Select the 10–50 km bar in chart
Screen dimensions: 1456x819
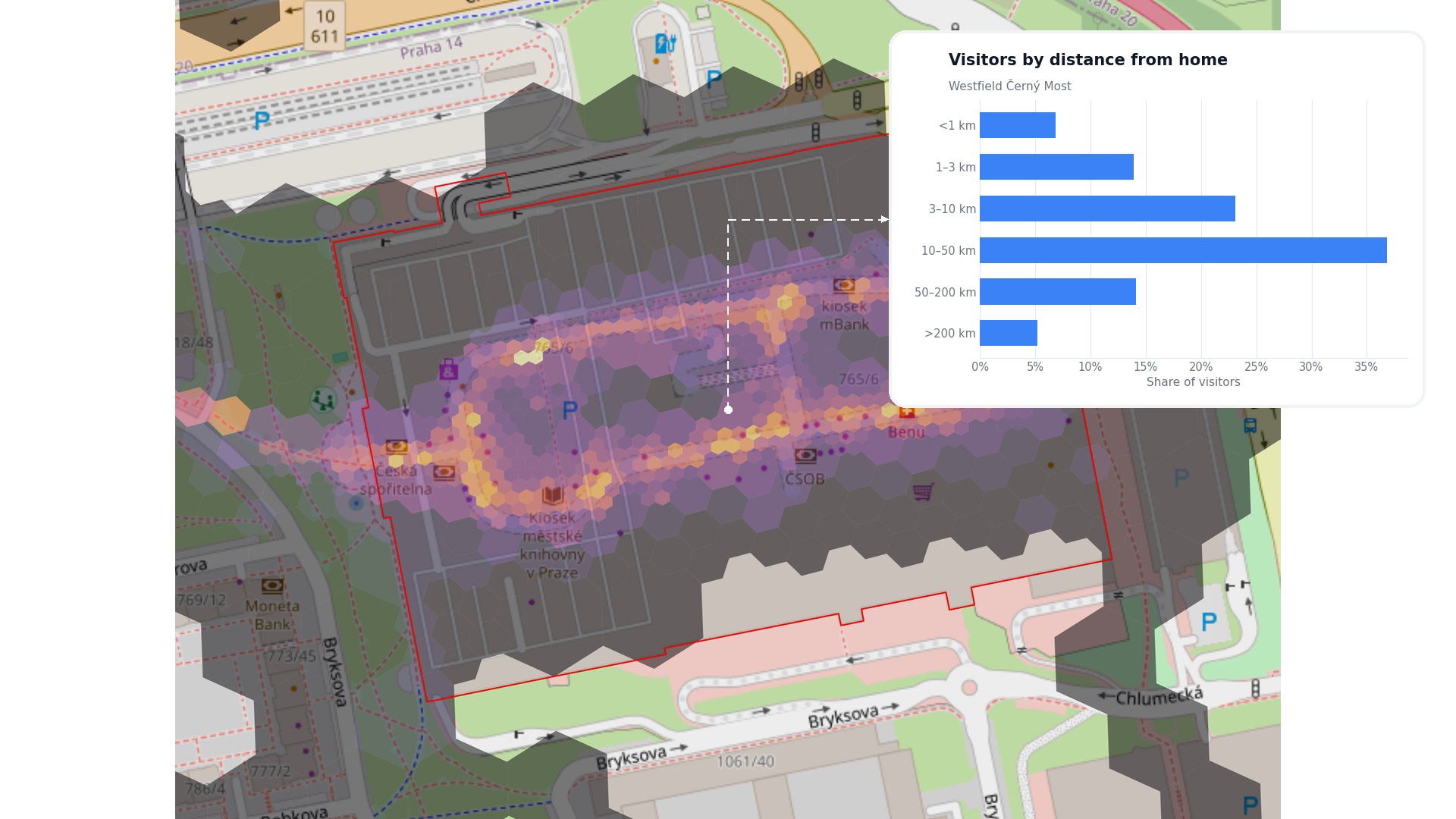pos(1183,250)
